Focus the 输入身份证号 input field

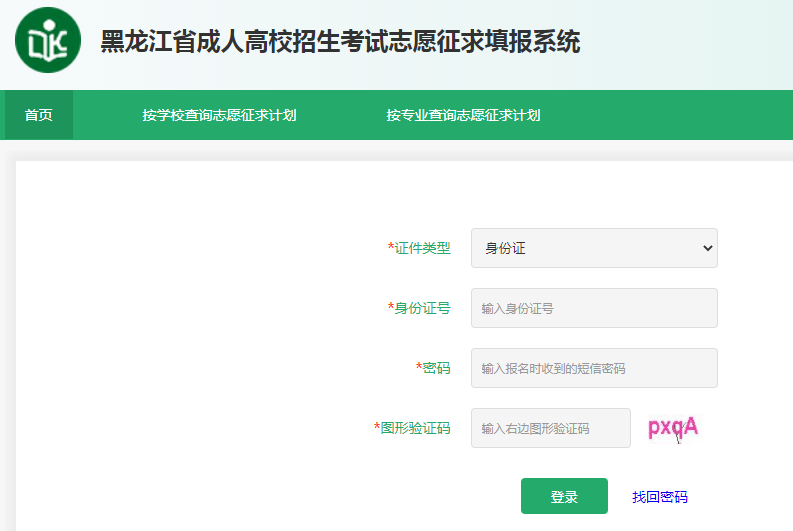594,308
